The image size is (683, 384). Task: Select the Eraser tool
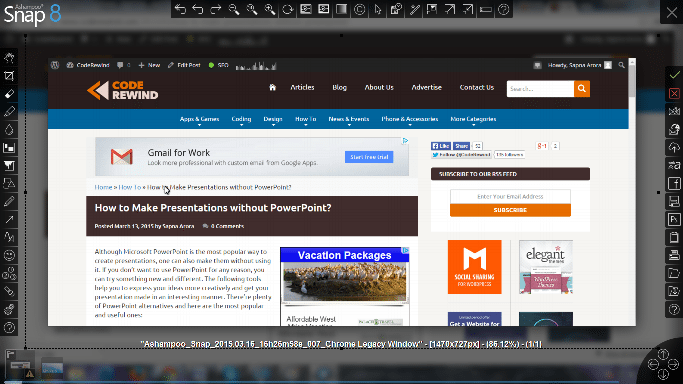(x=9, y=94)
